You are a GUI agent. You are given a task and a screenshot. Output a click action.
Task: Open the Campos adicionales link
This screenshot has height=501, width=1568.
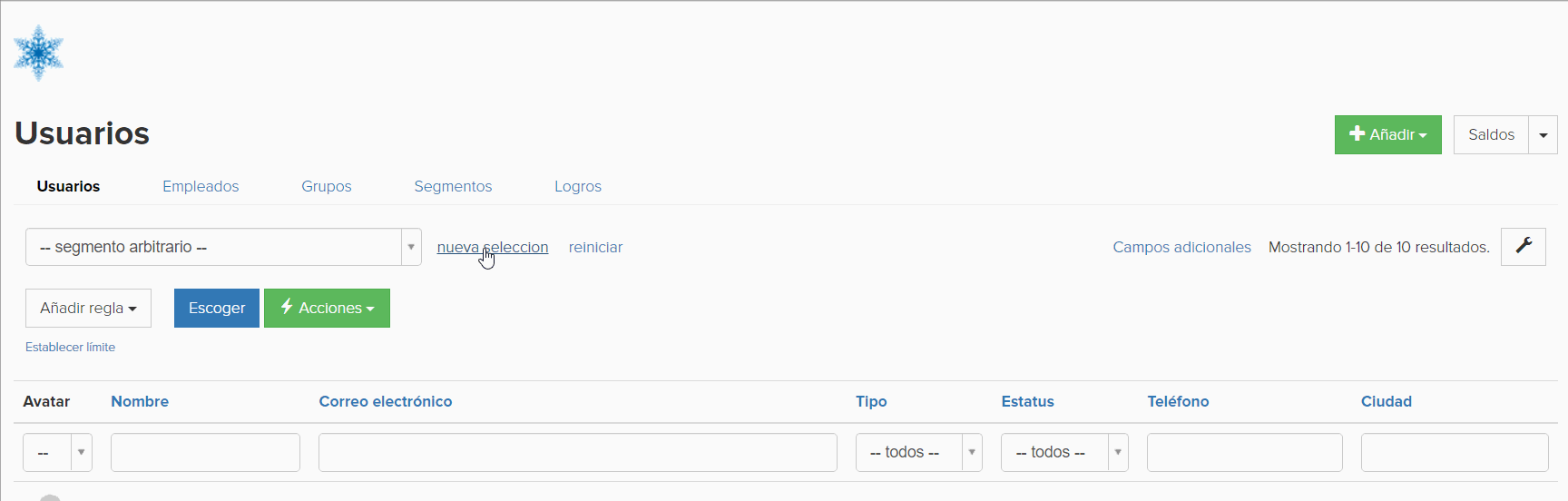click(1181, 247)
